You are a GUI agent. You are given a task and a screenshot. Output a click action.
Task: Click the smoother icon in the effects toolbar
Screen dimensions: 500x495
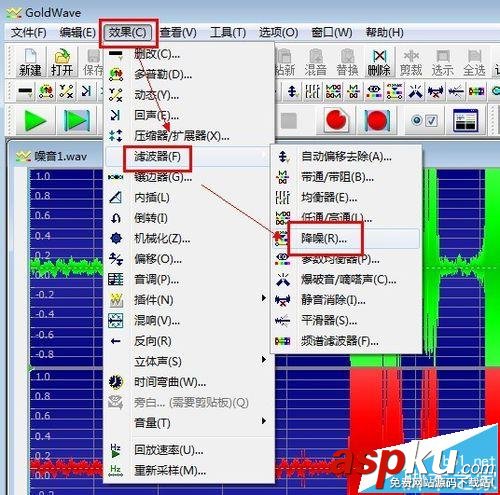[x=456, y=91]
